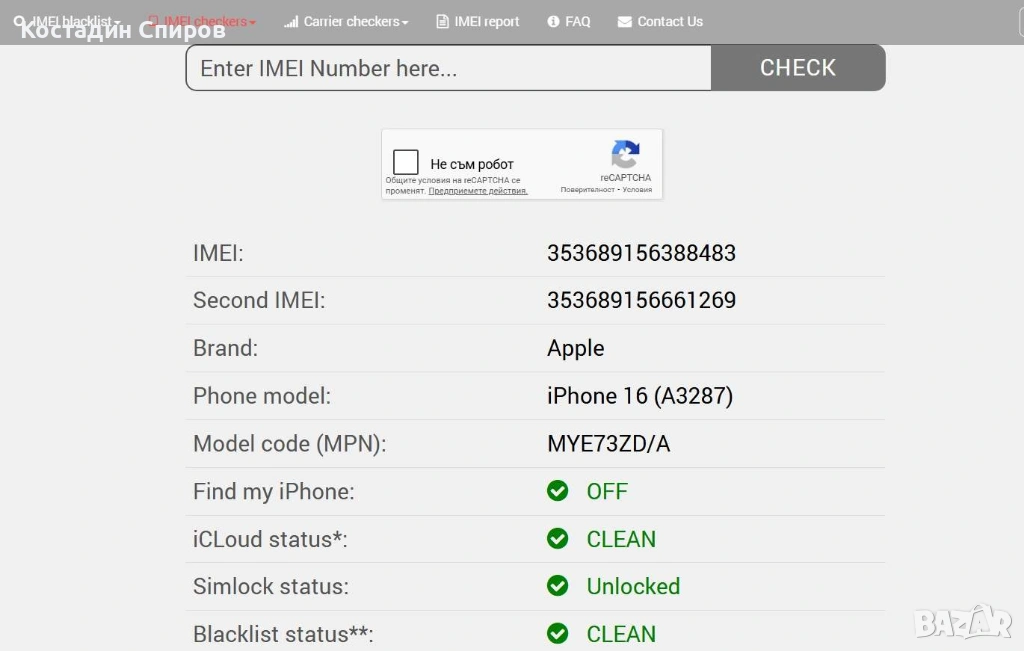Click the green checkmark beside Unlocked
Viewport: 1024px width, 651px height.
point(558,586)
